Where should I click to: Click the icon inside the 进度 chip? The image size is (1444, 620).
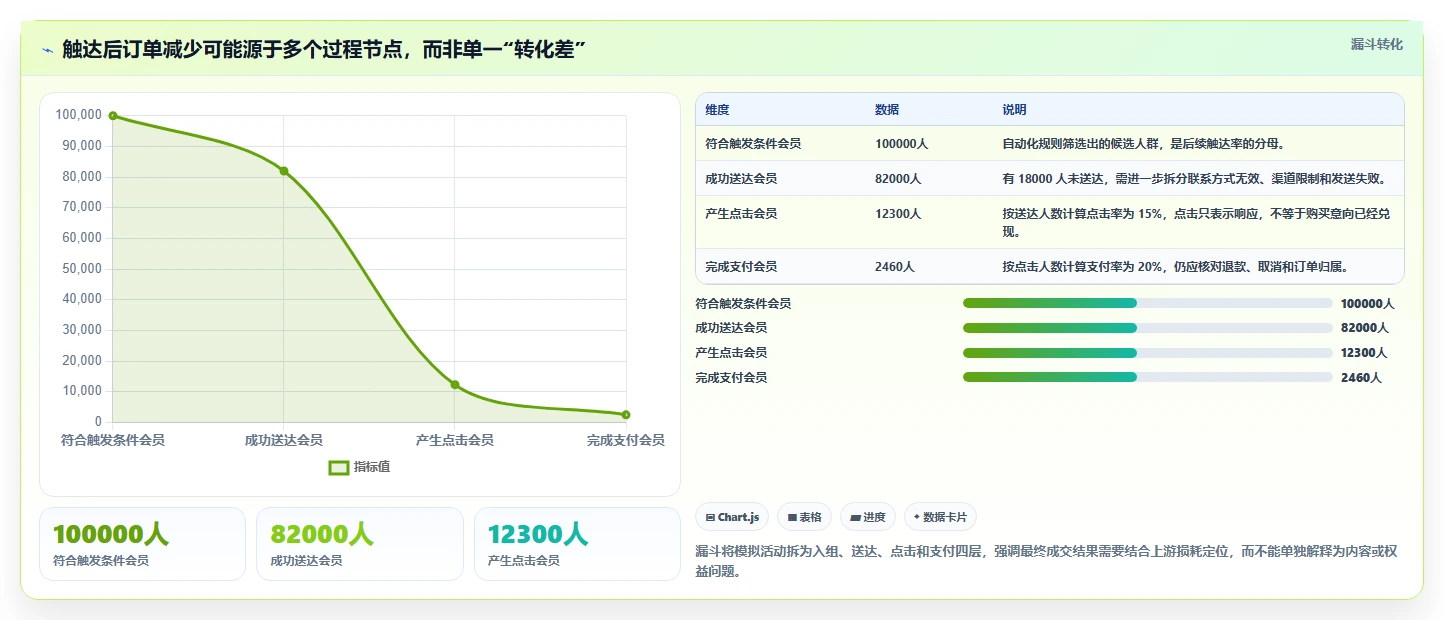[x=855, y=518]
